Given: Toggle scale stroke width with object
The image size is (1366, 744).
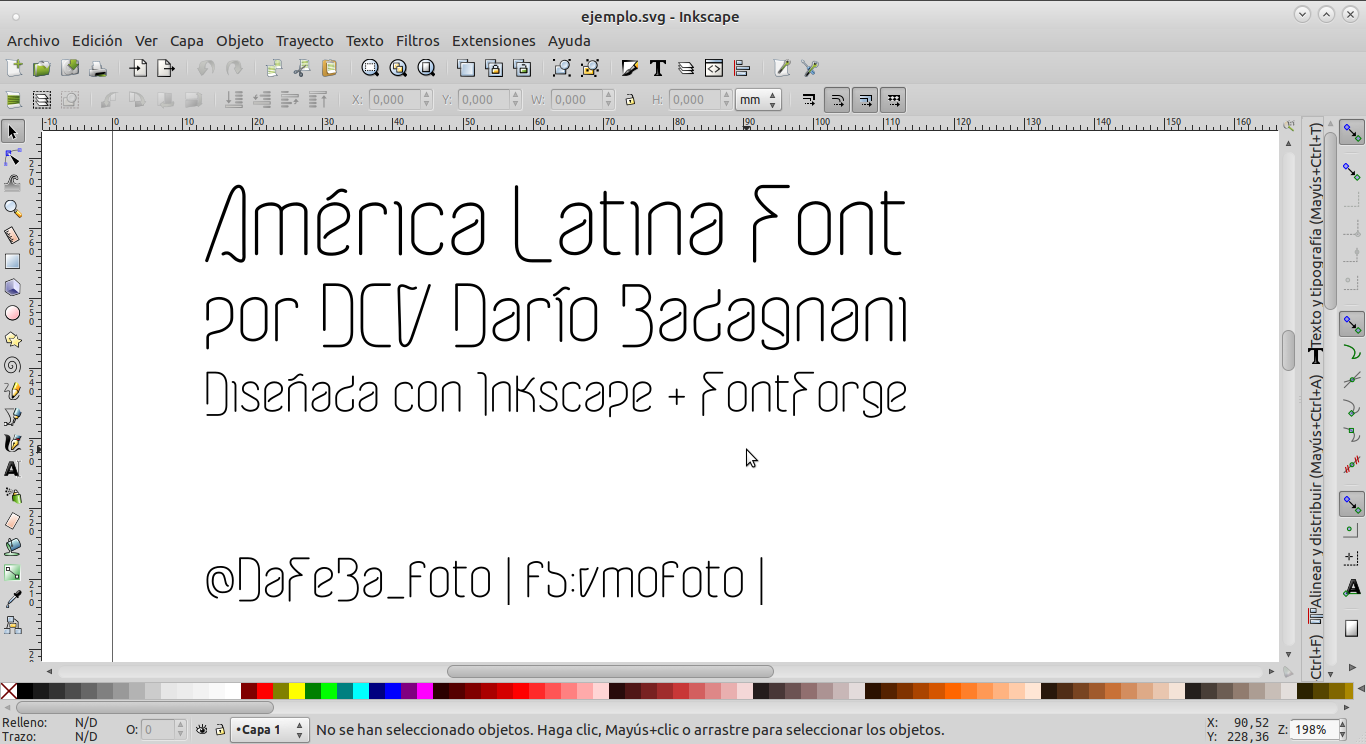Looking at the screenshot, I should coord(809,99).
